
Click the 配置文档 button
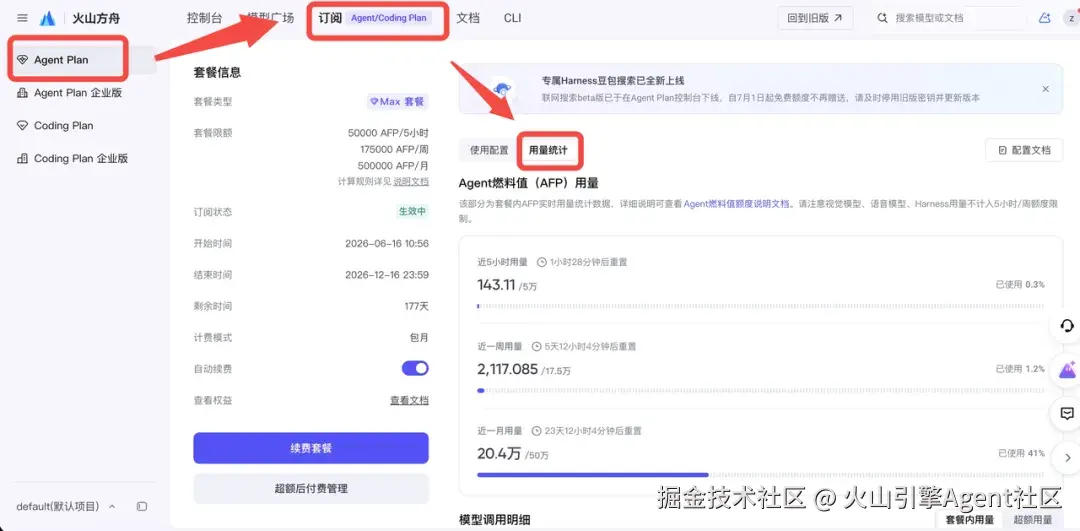[1024, 150]
